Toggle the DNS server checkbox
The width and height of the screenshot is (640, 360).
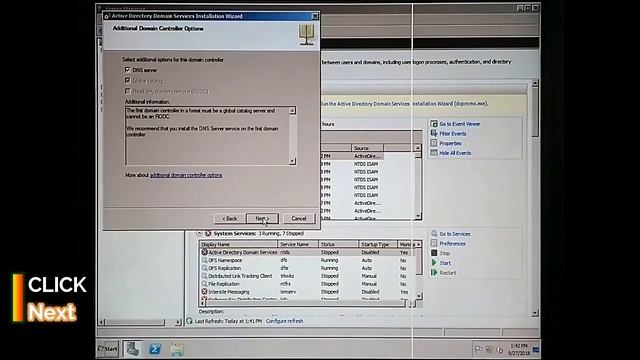coord(127,70)
